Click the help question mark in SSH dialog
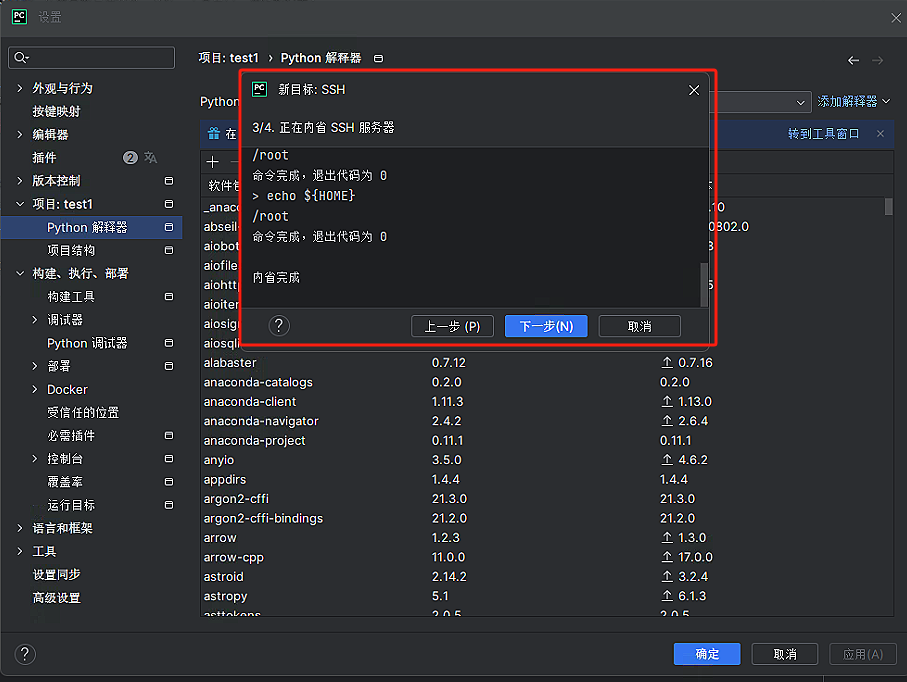This screenshot has width=907, height=682. [280, 326]
